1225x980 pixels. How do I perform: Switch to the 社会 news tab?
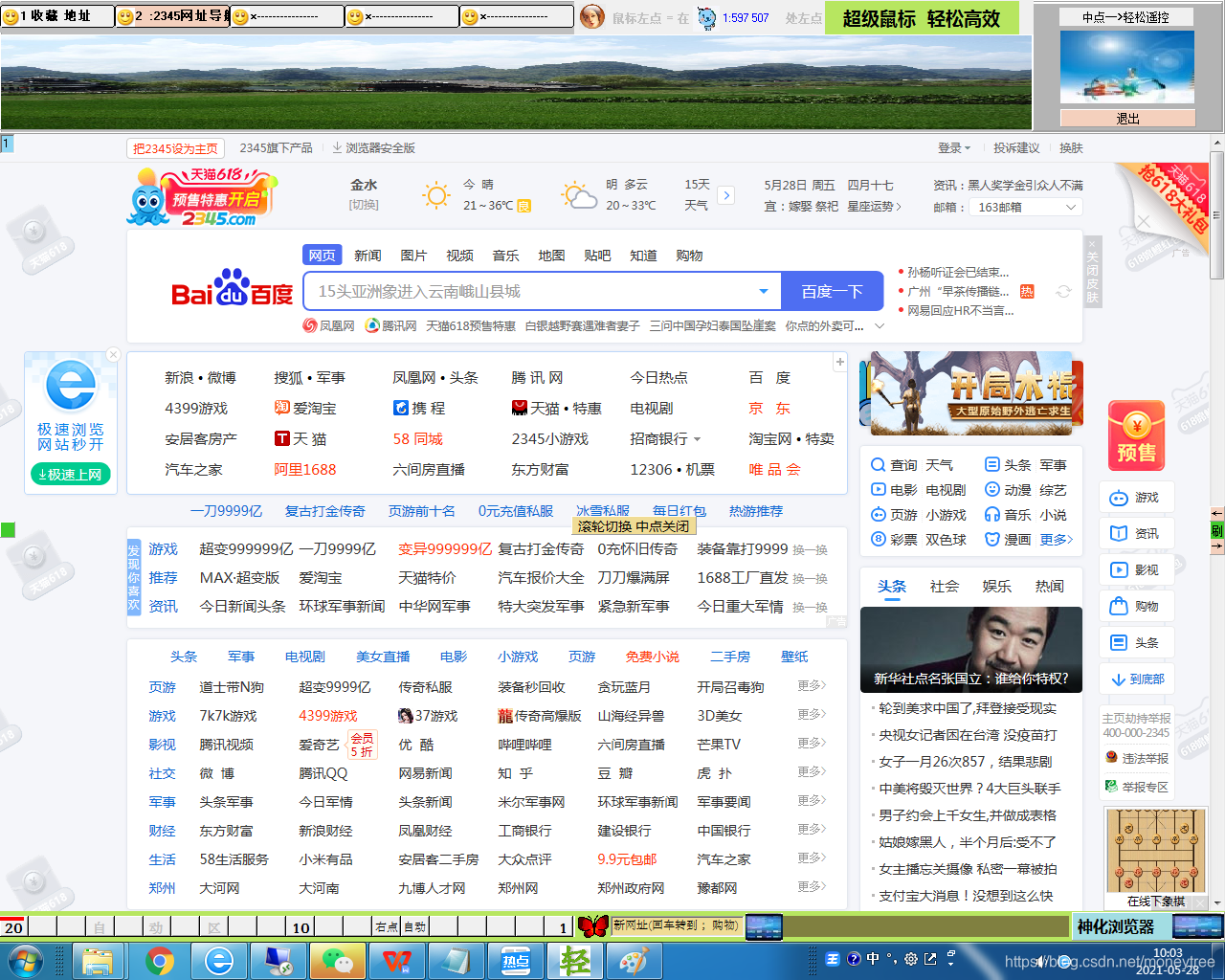944,587
